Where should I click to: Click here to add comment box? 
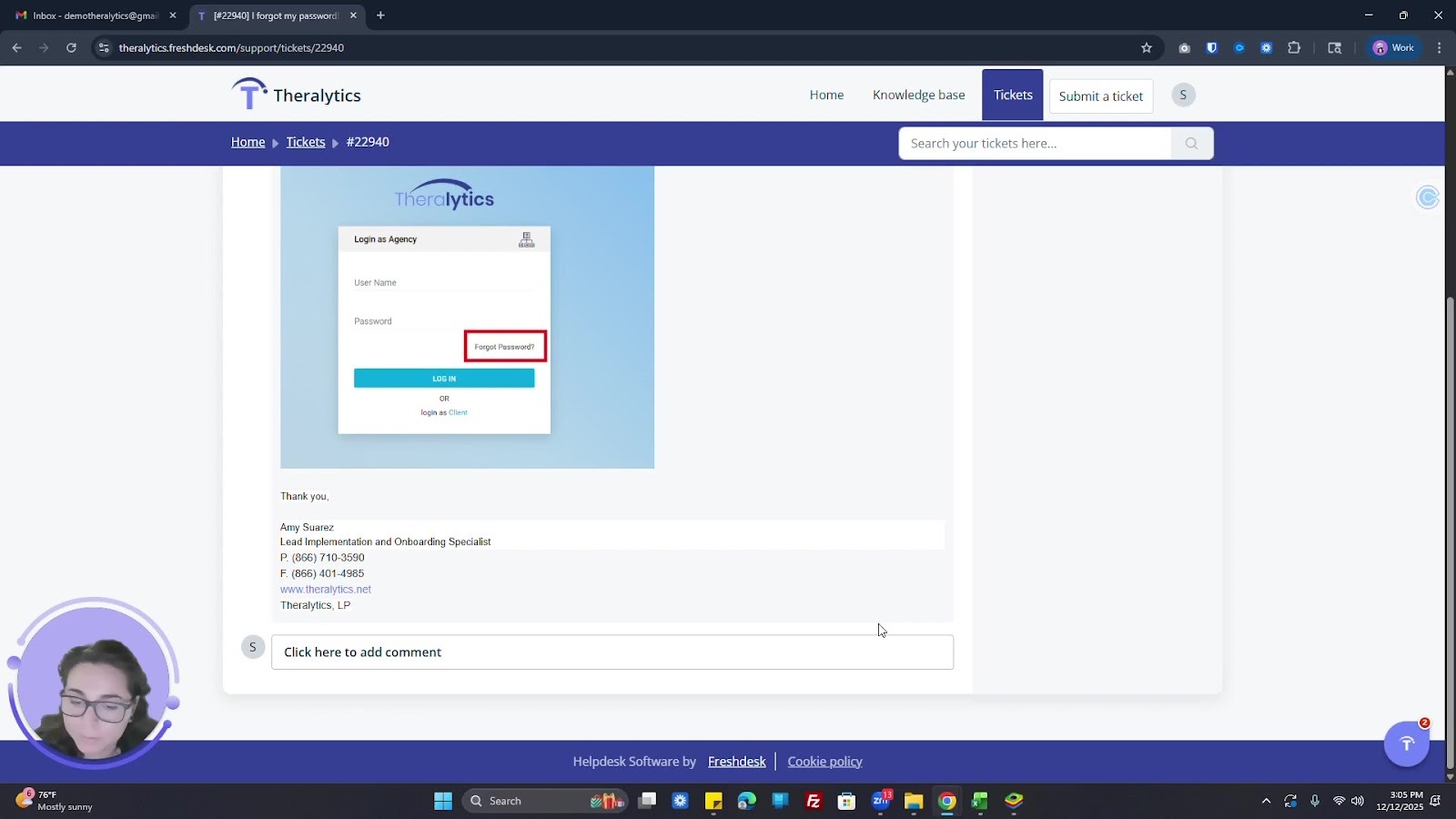coord(612,652)
